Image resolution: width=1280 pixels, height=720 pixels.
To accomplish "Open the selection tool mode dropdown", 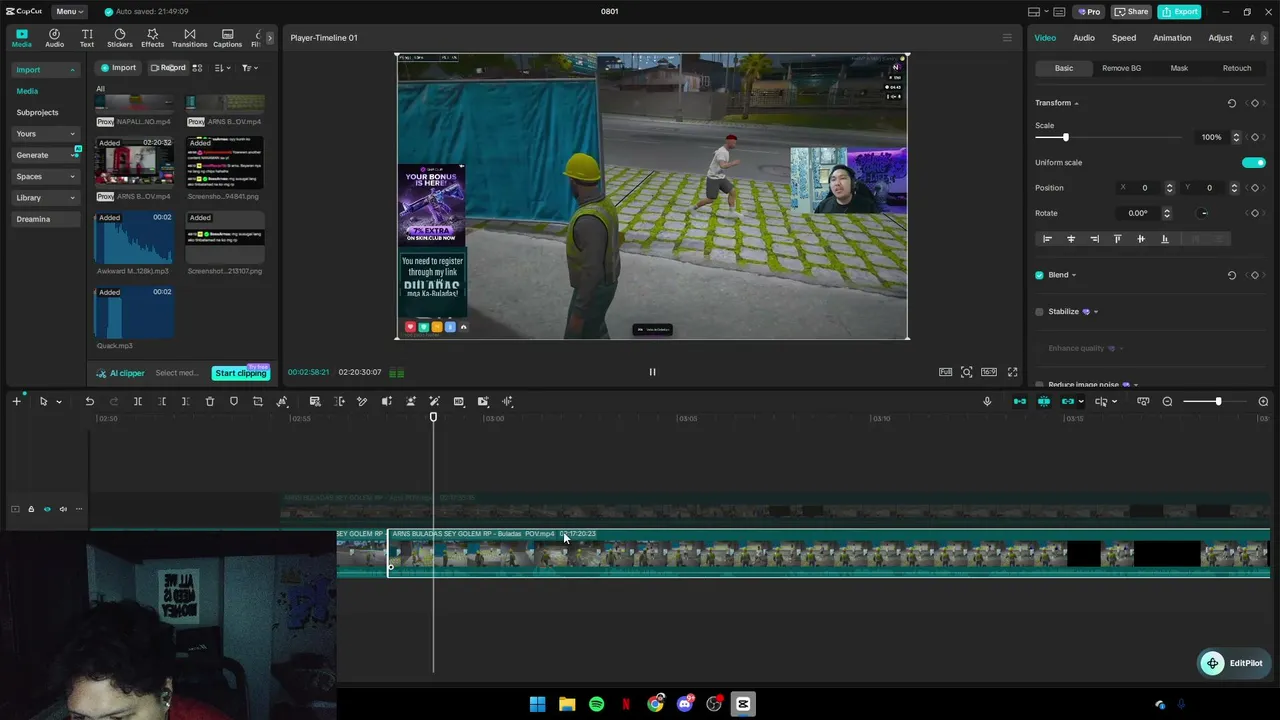I will click(x=59, y=402).
